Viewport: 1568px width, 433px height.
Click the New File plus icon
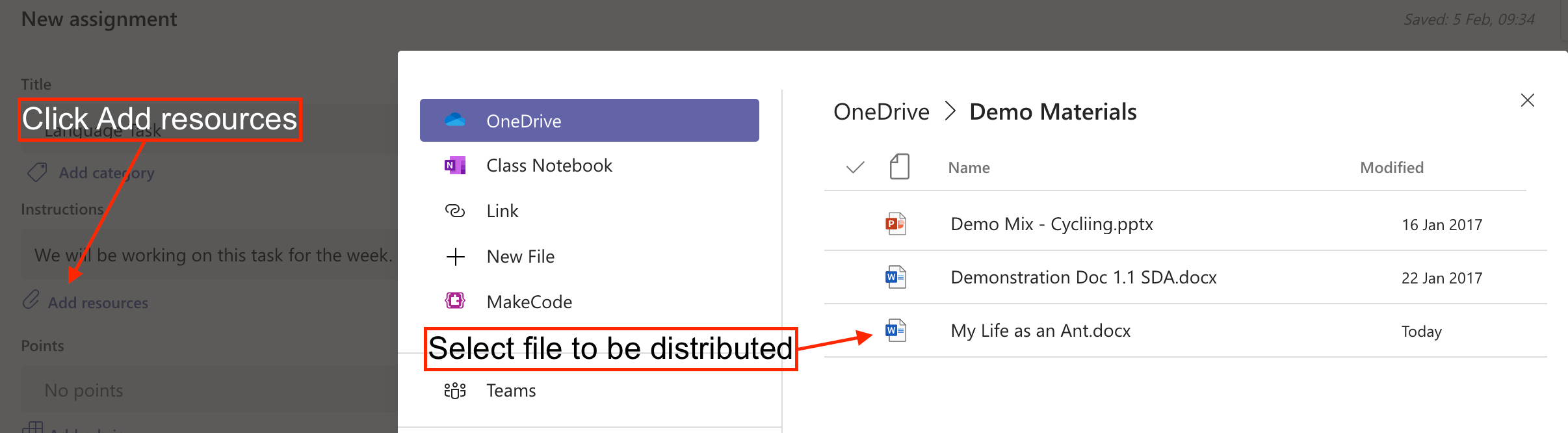[x=455, y=256]
